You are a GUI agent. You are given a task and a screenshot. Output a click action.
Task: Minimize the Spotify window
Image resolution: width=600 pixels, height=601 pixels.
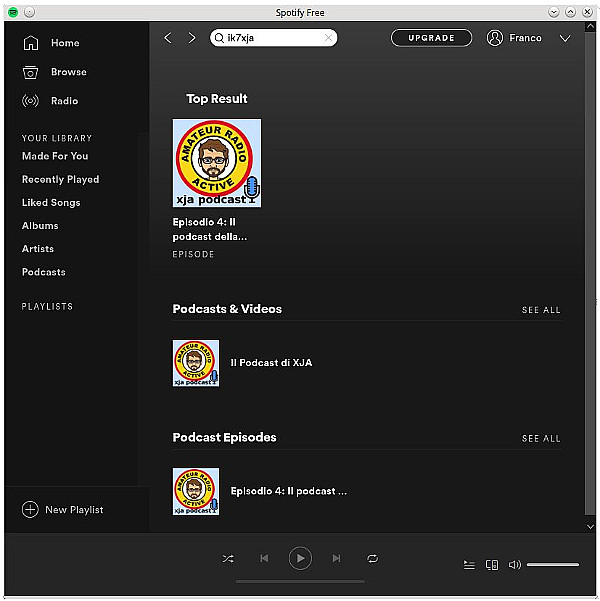[554, 12]
